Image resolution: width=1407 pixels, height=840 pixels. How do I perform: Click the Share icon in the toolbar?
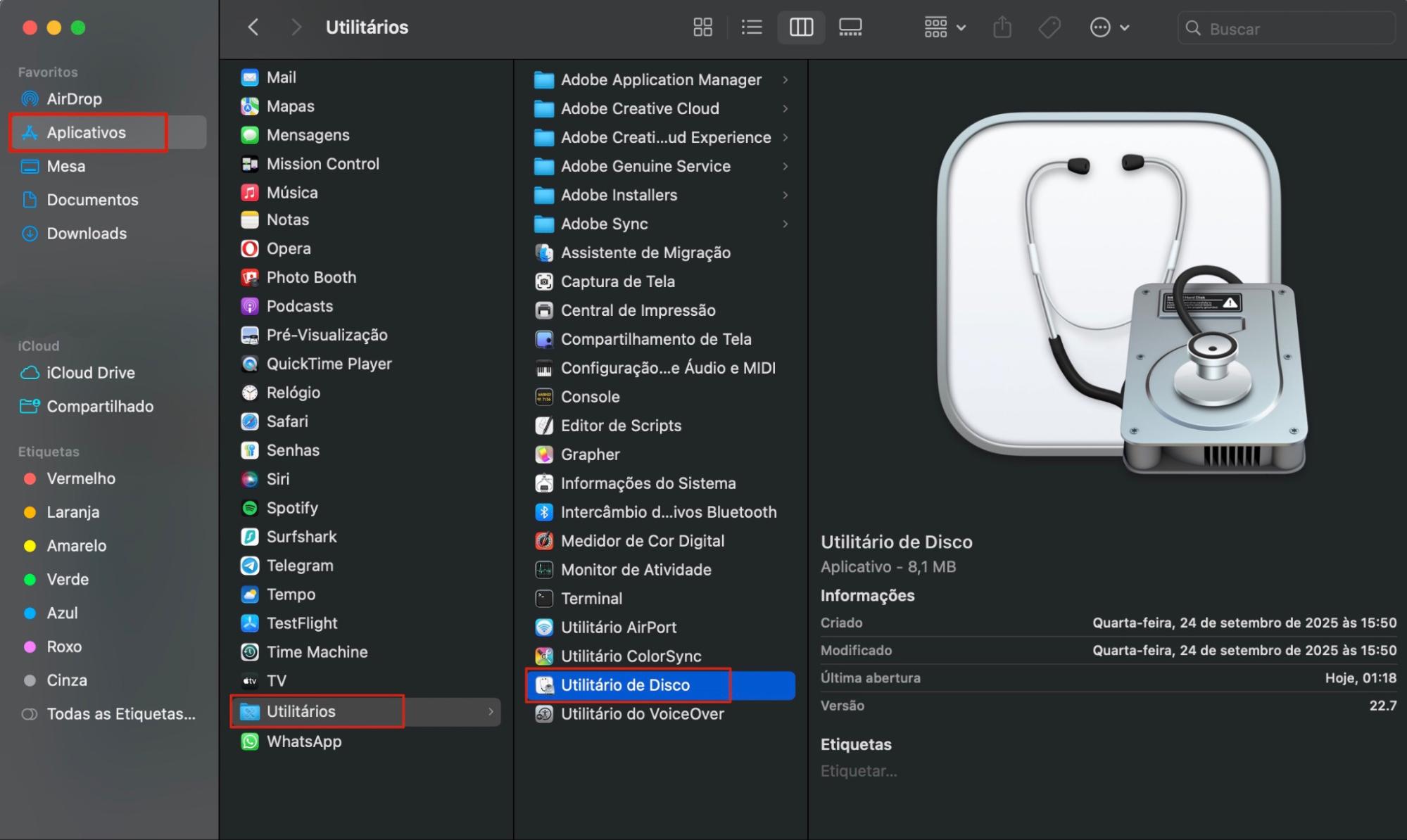point(1002,27)
